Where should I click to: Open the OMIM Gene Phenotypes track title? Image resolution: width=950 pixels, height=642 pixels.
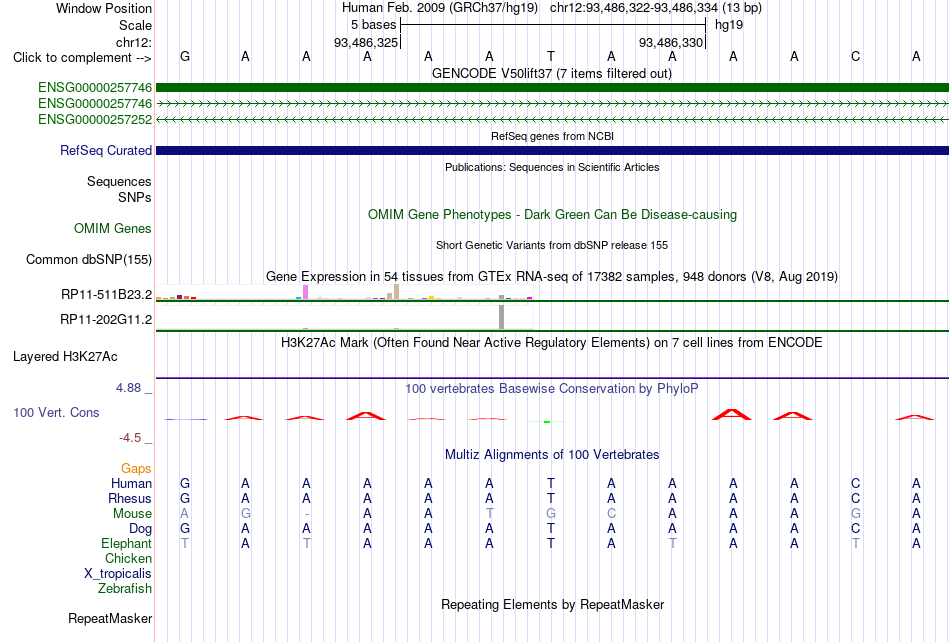[x=552, y=214]
